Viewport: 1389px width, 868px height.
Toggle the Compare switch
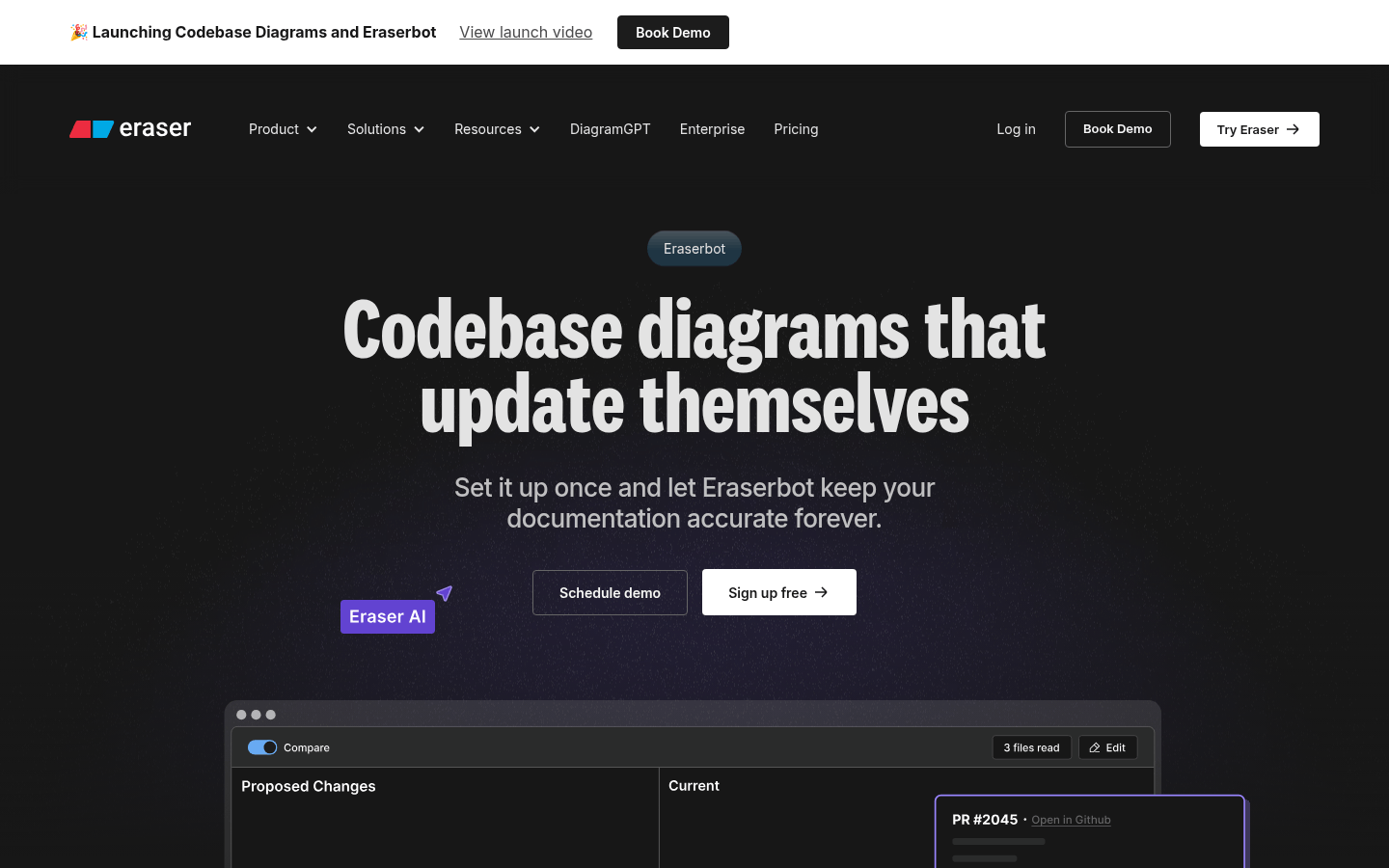pyautogui.click(x=262, y=747)
